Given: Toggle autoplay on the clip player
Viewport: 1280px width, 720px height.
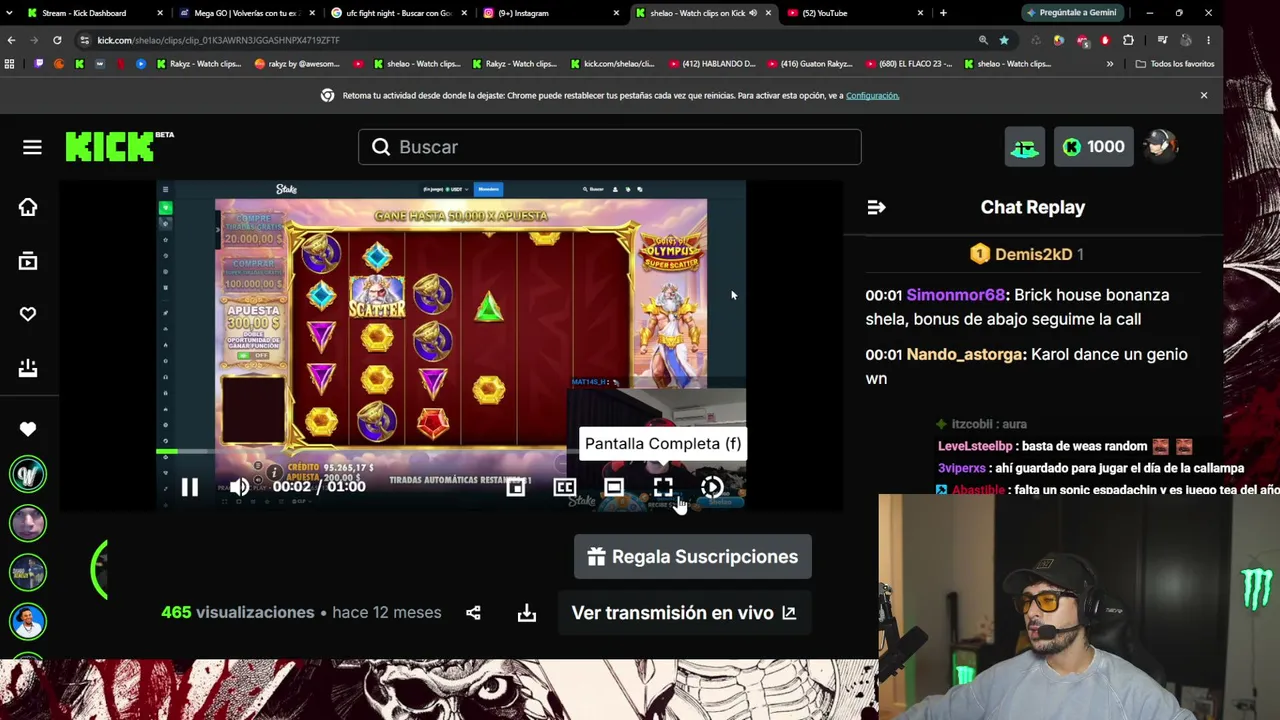Looking at the screenshot, I should point(712,487).
